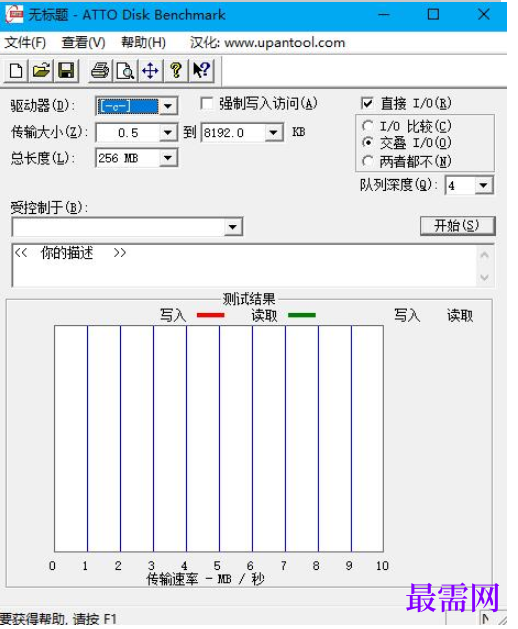518x629 pixels.
Task: Click the 开始(S) start button
Action: coord(457,226)
